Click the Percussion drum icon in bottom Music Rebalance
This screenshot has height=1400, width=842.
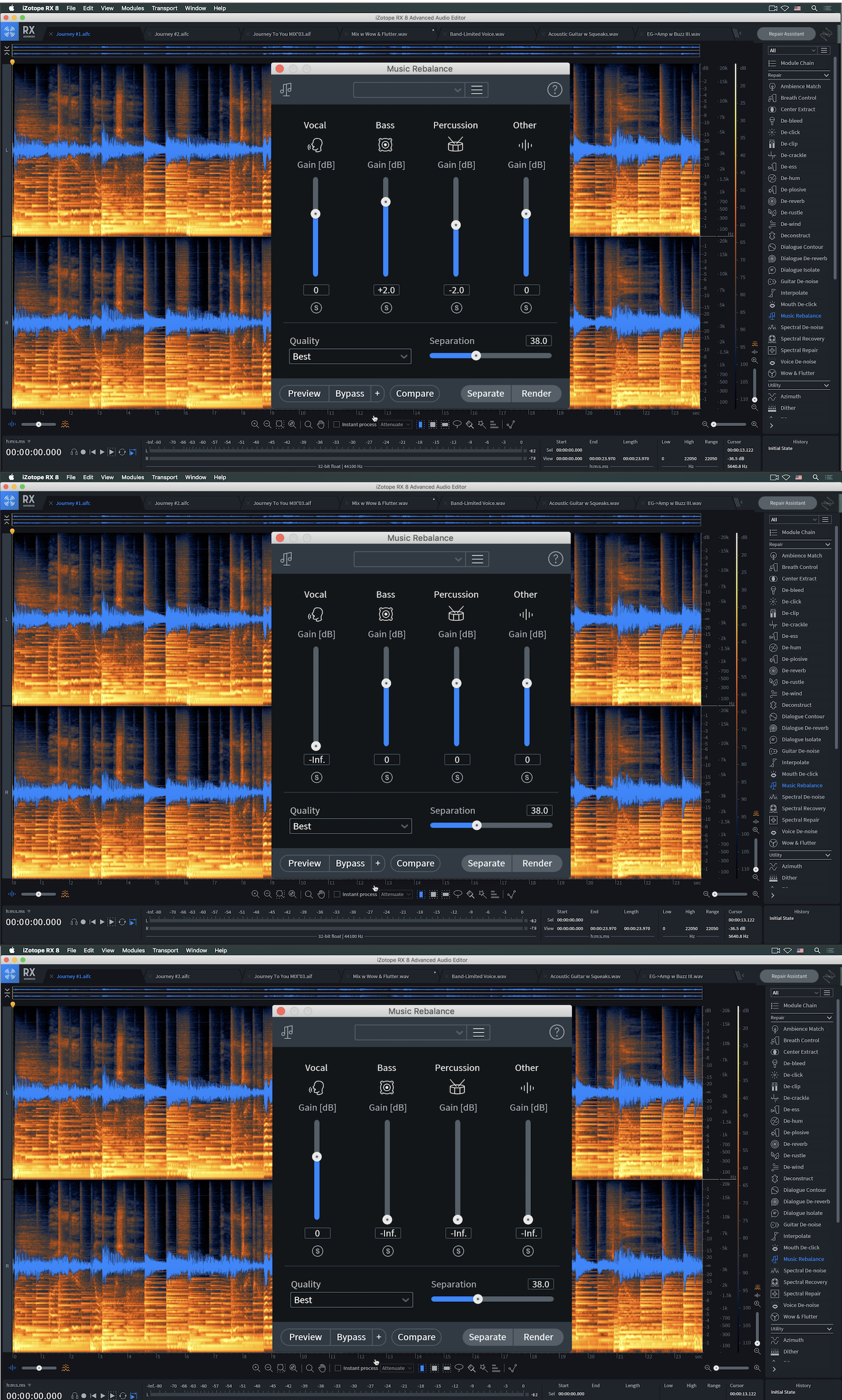pos(457,1087)
